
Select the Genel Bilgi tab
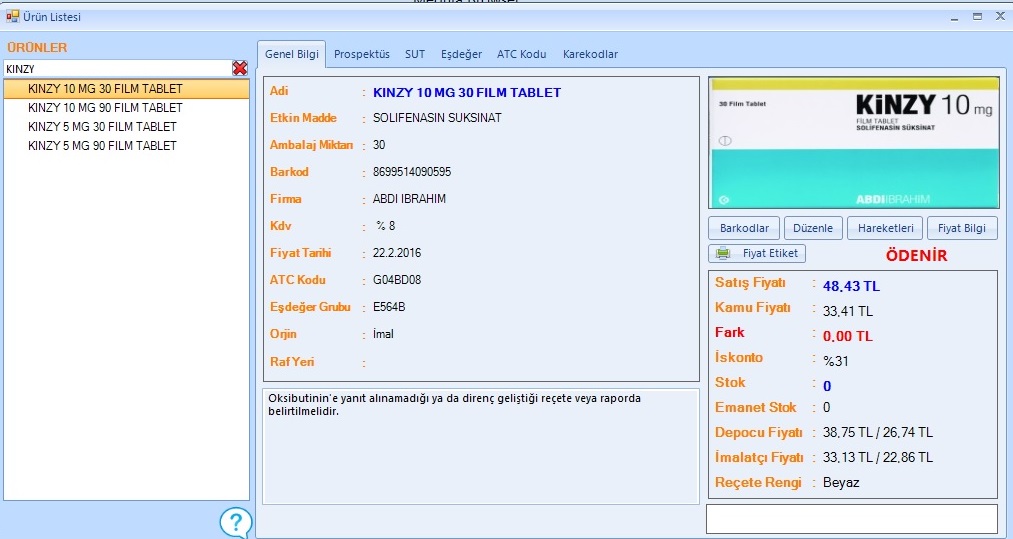point(292,54)
